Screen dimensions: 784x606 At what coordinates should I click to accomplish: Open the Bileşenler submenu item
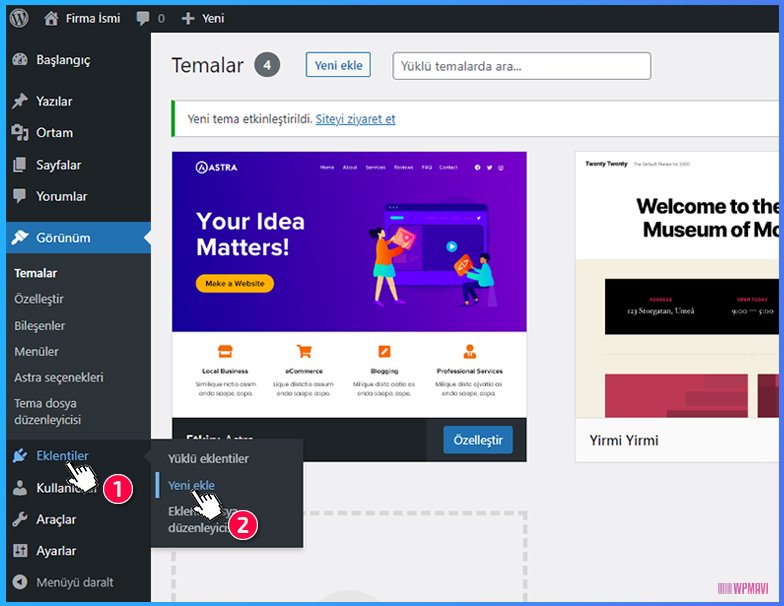(x=40, y=326)
